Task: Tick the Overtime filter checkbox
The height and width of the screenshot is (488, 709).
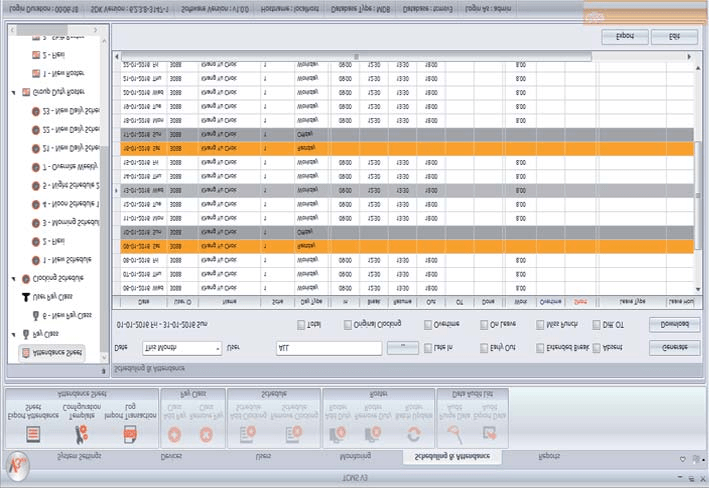Action: tap(428, 324)
